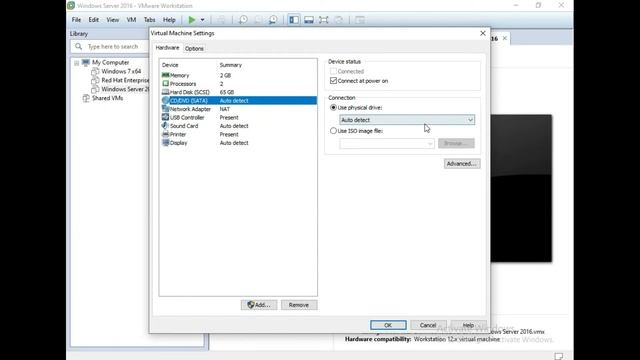Viewport: 640px width, 360px height.
Task: Select the Hard Disk 65 GB summary
Action: pos(227,92)
